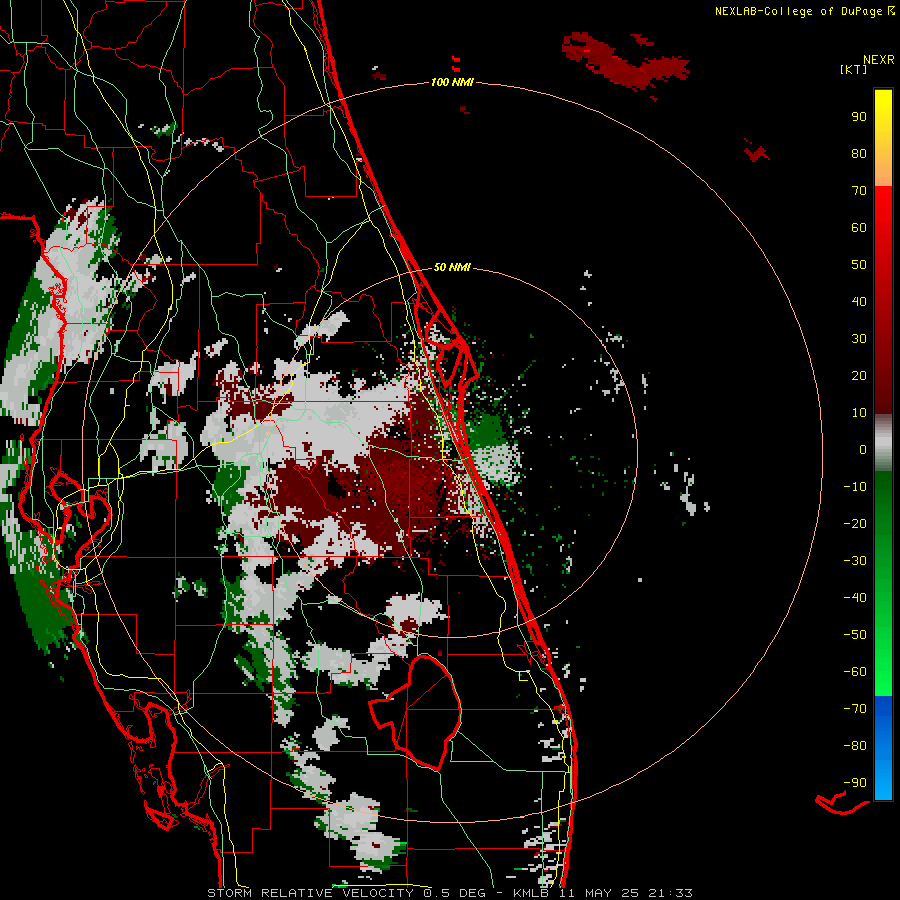Pick the blue segment of the color bar
This screenshot has width=900, height=900.
point(883,747)
